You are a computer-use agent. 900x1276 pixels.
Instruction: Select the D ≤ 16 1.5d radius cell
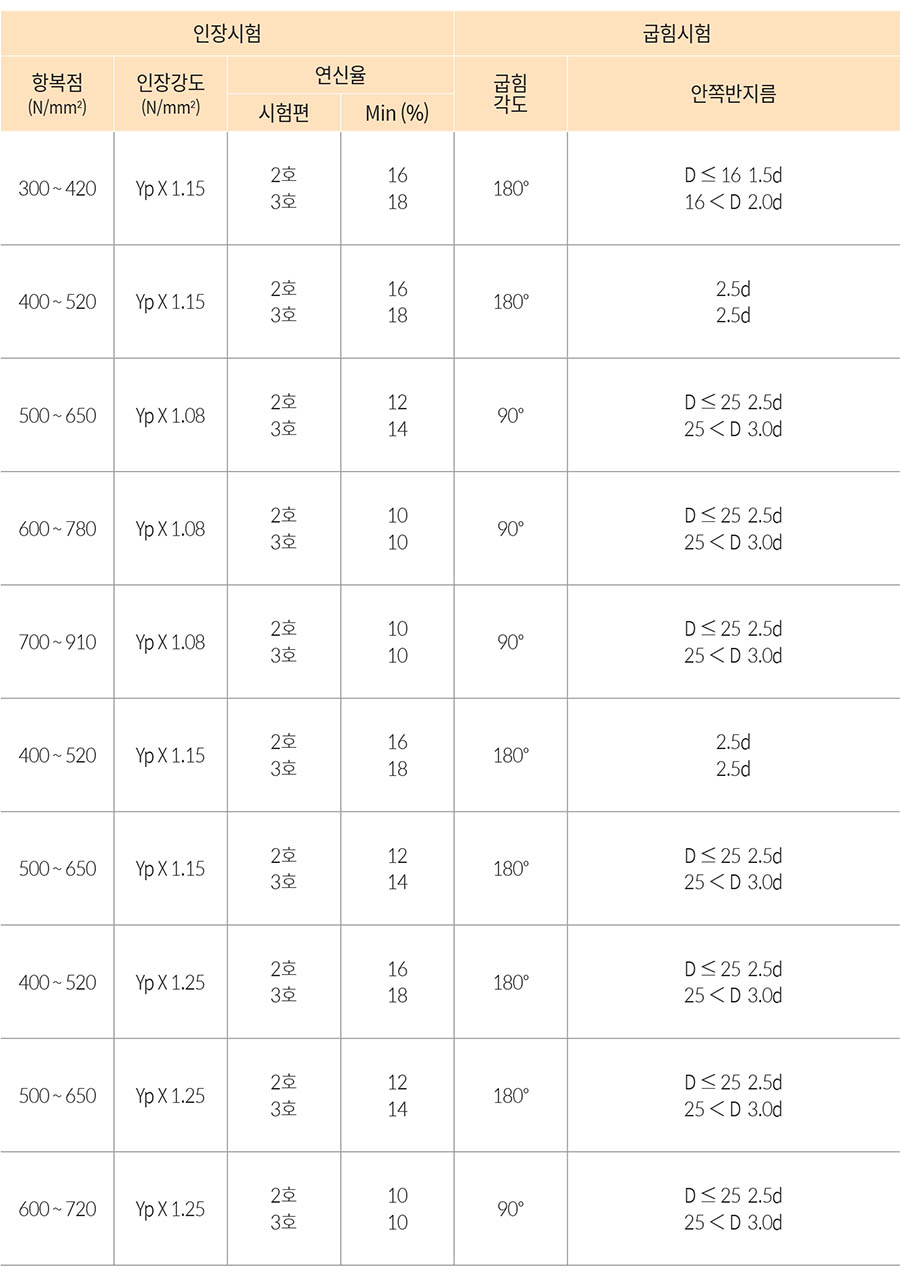733,176
